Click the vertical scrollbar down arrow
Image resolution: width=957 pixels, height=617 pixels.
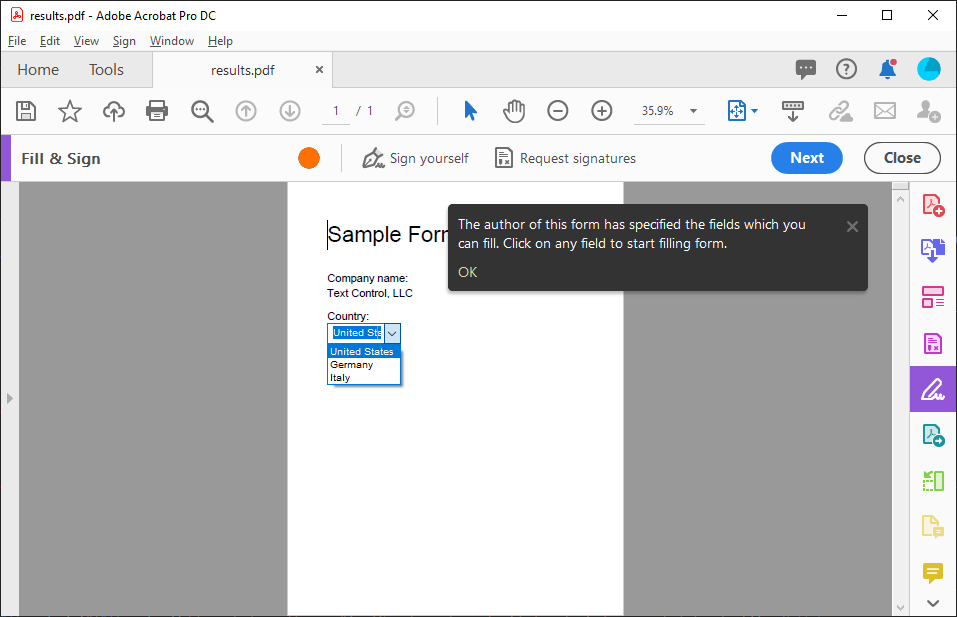coord(900,608)
